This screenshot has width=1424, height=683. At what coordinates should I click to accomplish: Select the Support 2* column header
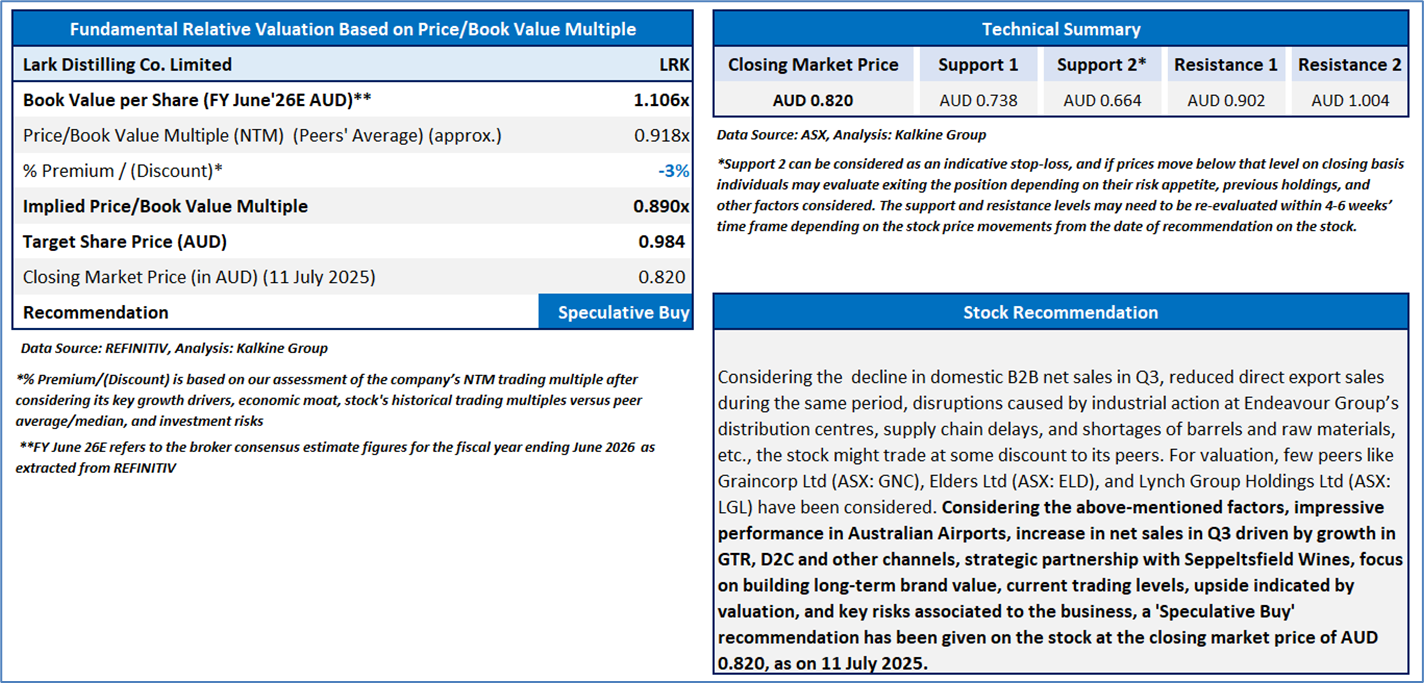pyautogui.click(x=1102, y=65)
